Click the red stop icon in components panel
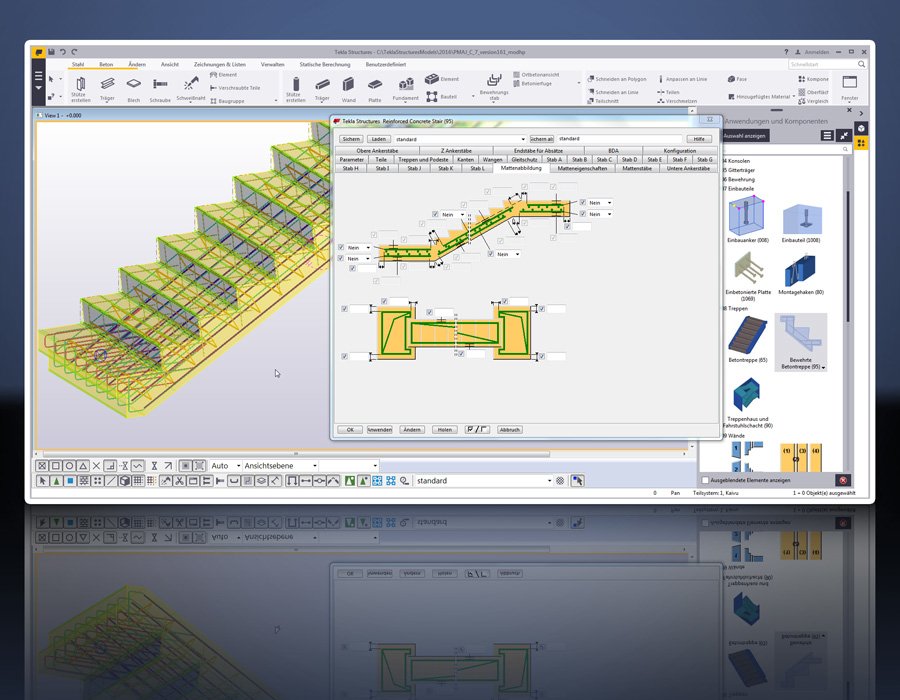 point(843,480)
